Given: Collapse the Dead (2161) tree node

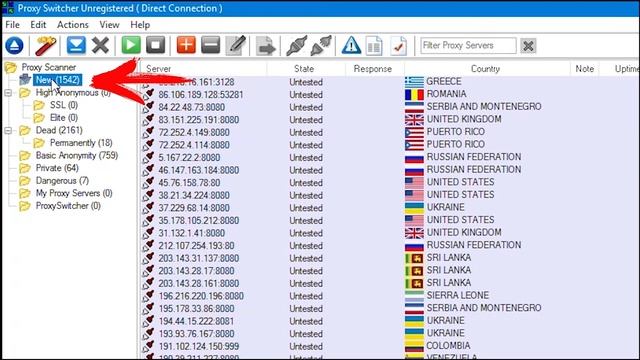Looking at the screenshot, I should click(8, 131).
